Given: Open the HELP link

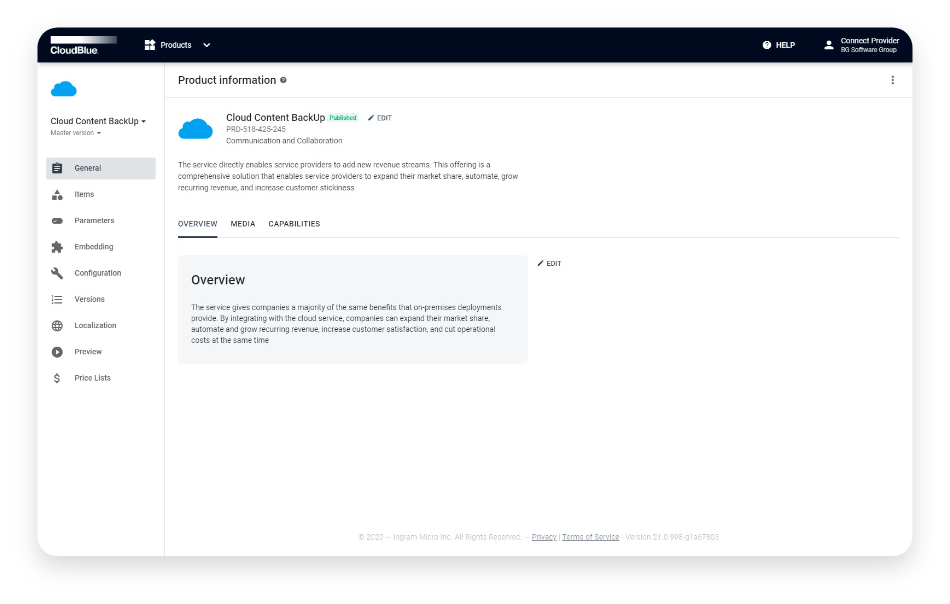Looking at the screenshot, I should click(x=785, y=45).
